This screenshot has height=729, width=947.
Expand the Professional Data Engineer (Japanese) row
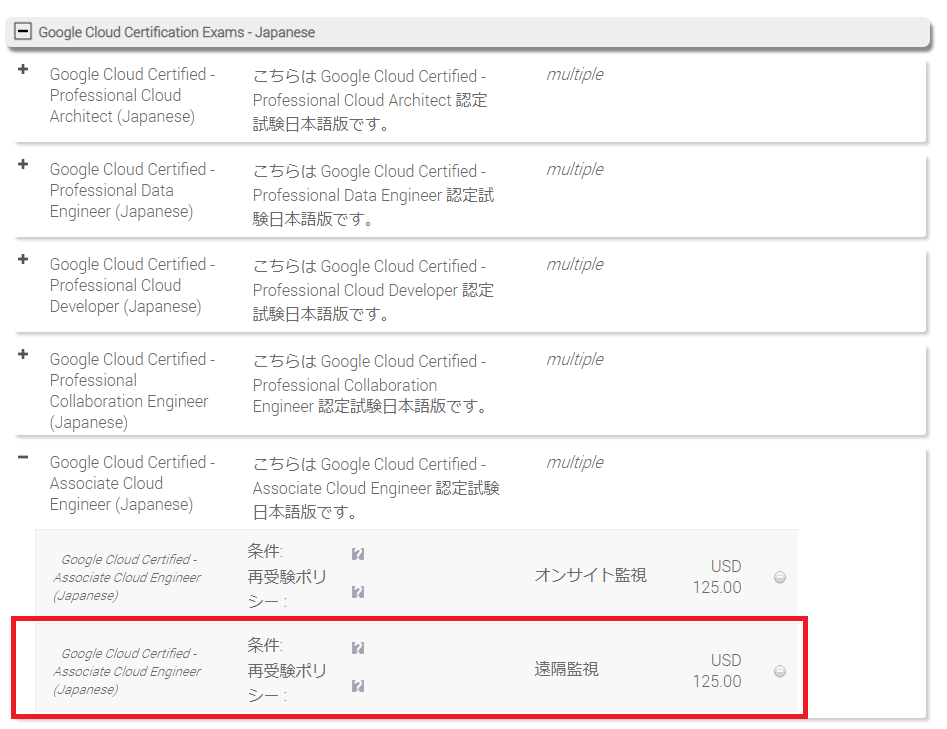point(23,164)
